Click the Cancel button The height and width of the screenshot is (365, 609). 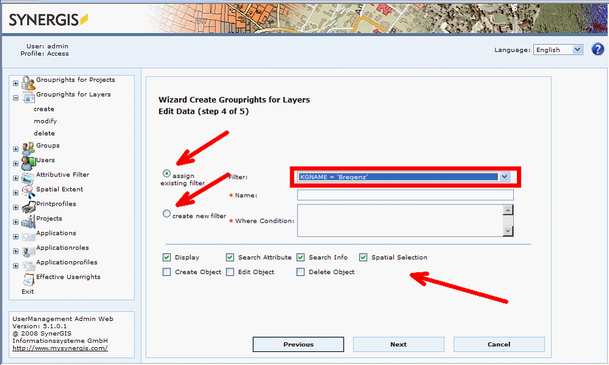499,344
